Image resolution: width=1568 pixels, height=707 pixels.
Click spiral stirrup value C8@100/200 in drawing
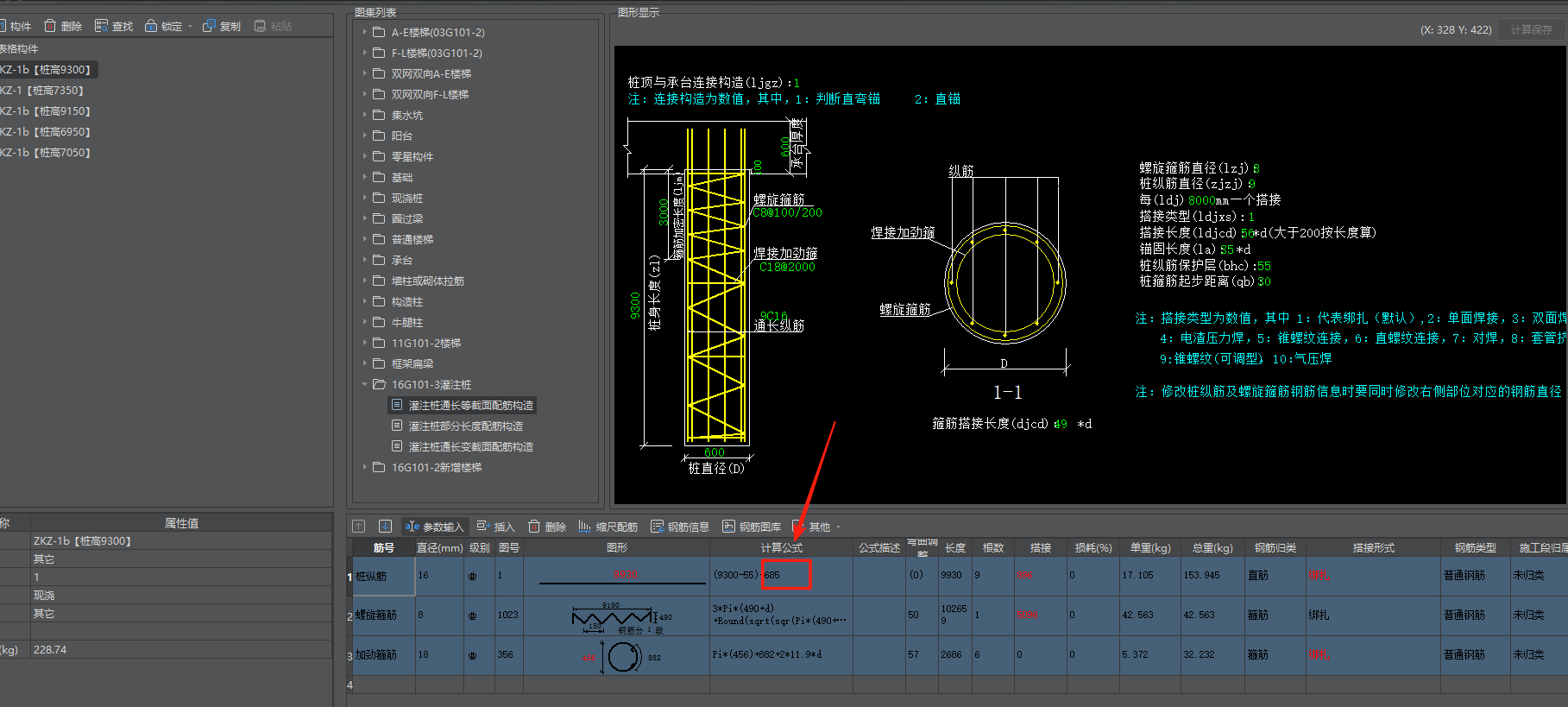click(x=787, y=212)
